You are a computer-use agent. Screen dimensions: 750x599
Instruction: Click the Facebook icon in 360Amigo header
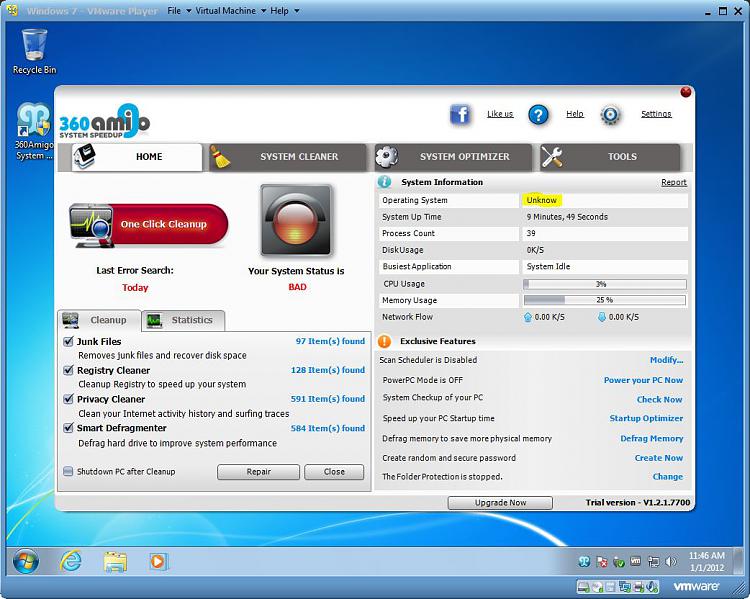tap(460, 114)
